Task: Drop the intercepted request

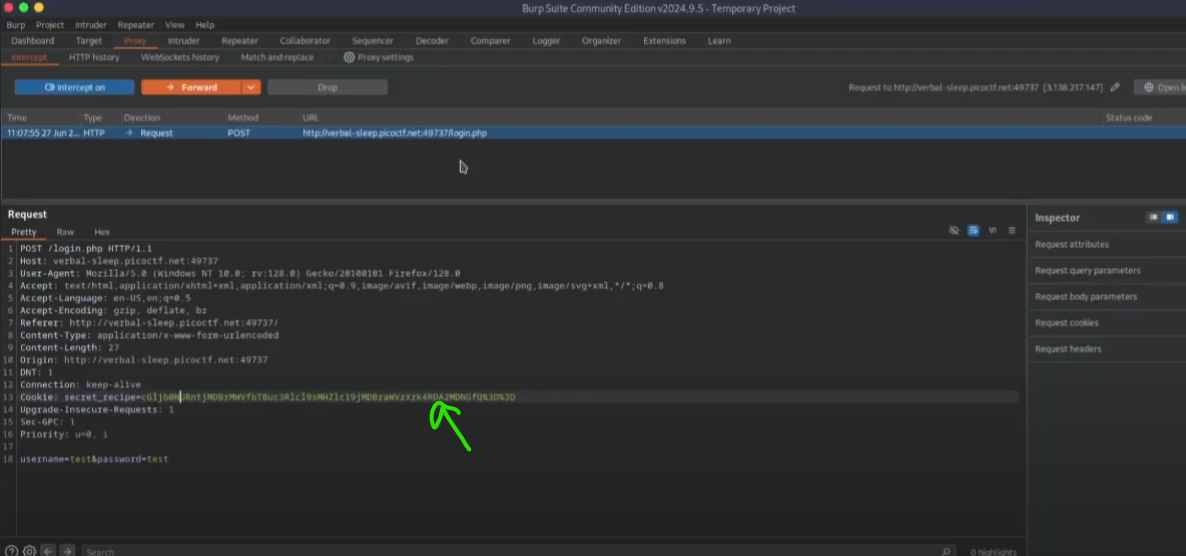Action: 328,88
